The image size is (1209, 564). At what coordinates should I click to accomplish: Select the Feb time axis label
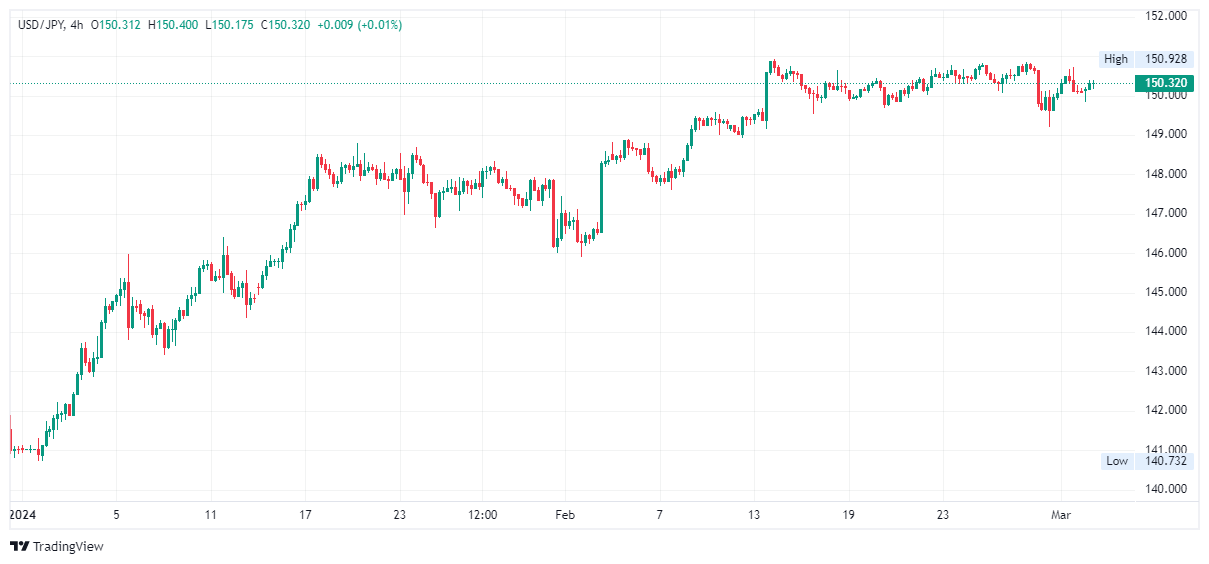point(565,514)
